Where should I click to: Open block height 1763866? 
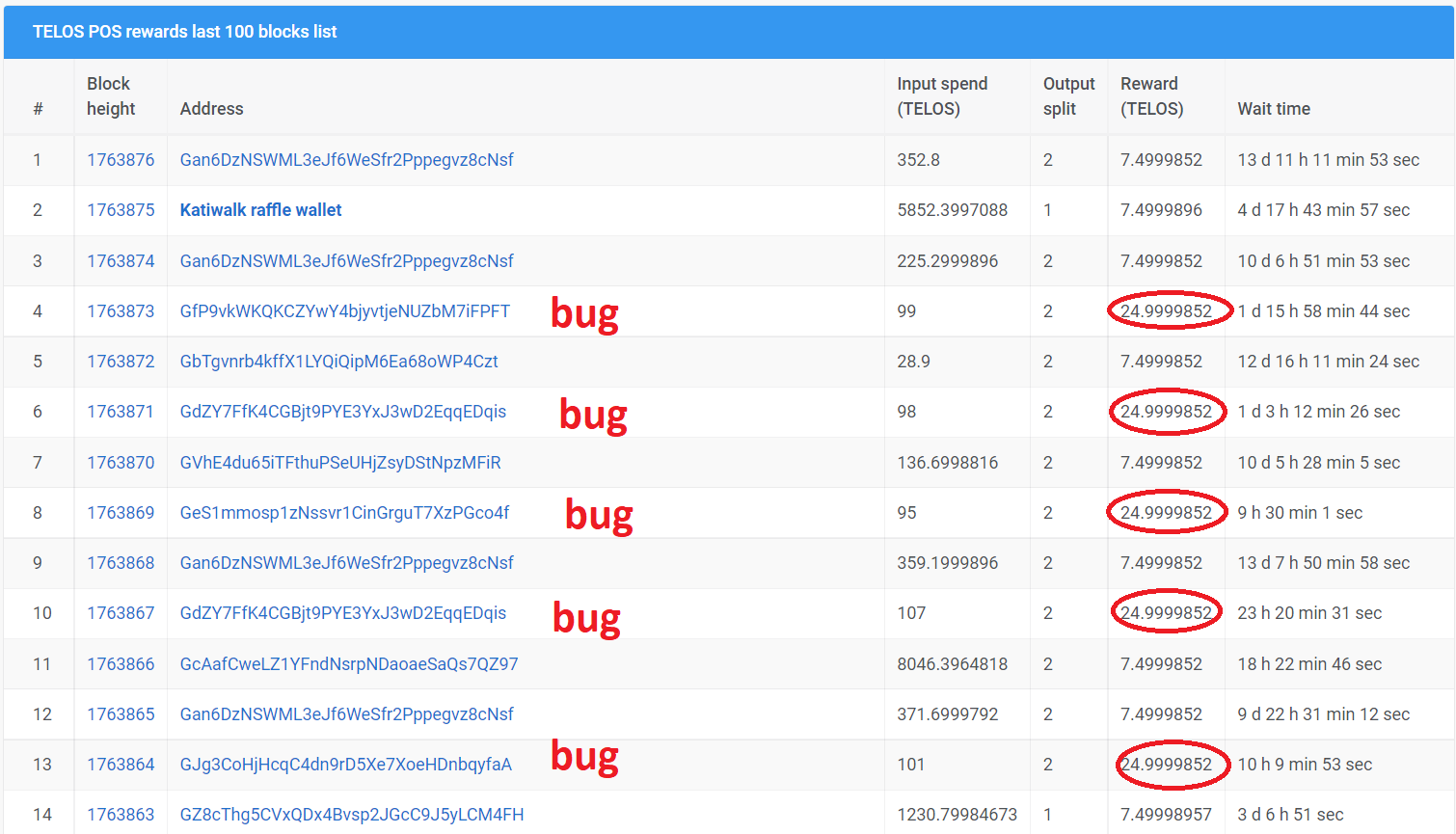121,664
